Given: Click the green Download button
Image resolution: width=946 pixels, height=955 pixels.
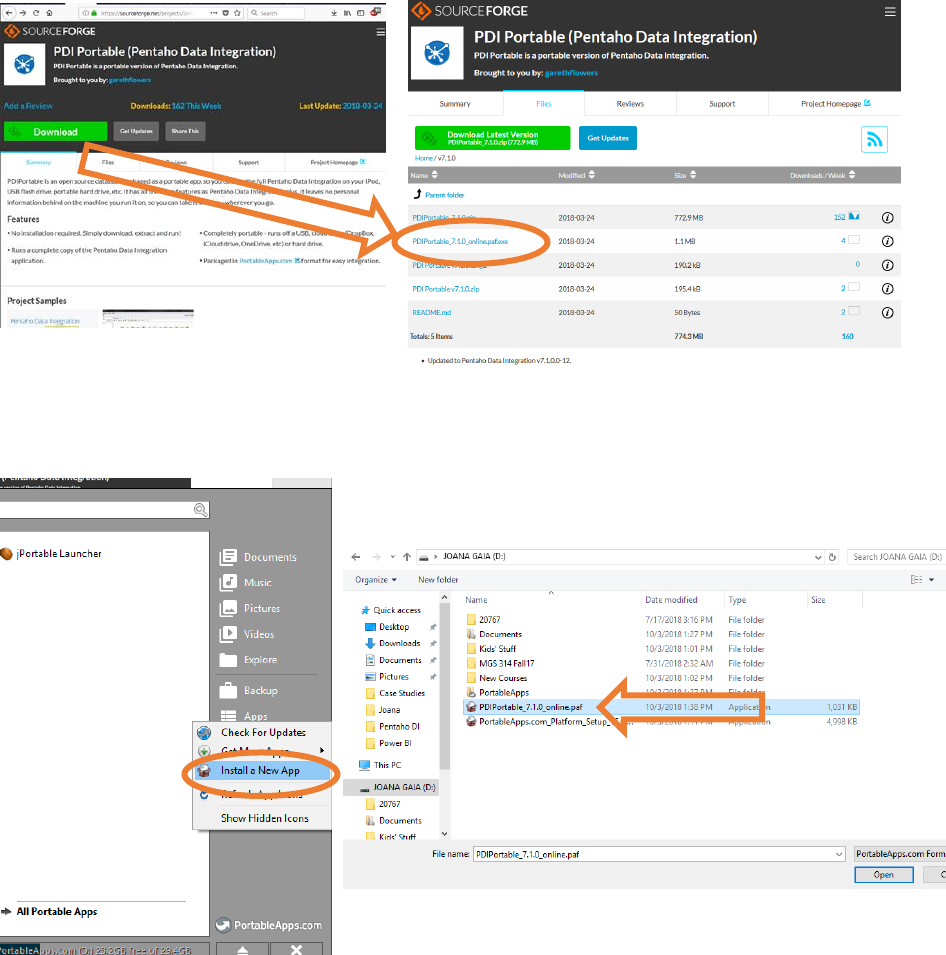Looking at the screenshot, I should point(55,132).
